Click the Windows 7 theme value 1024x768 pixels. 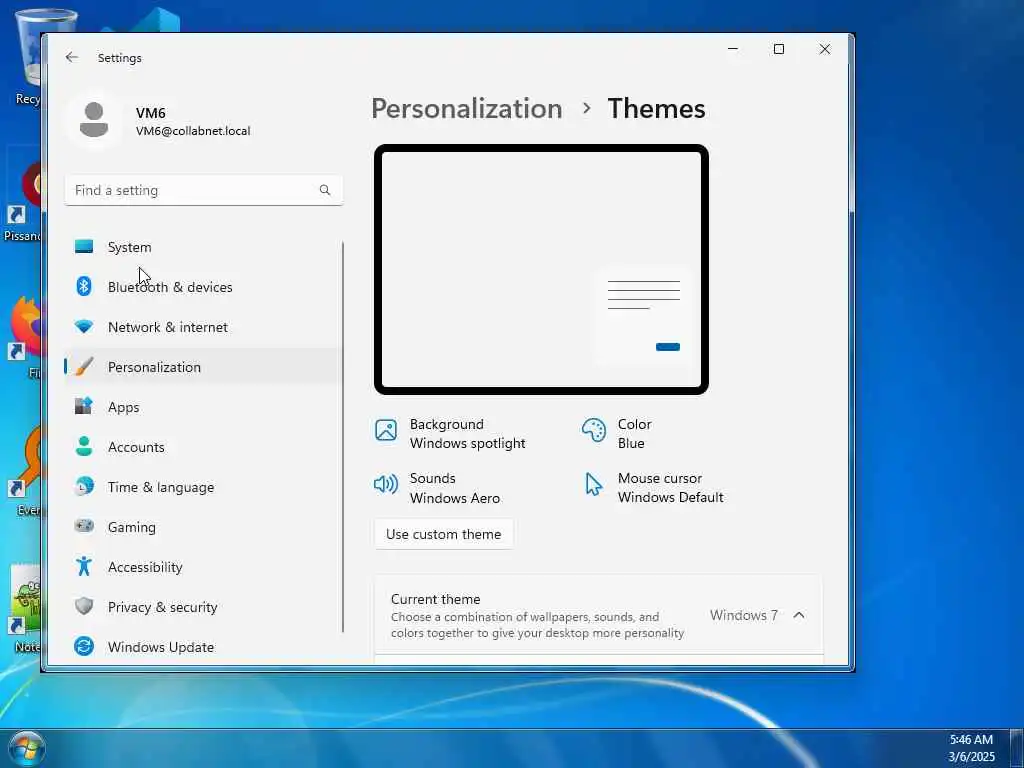pyautogui.click(x=744, y=615)
